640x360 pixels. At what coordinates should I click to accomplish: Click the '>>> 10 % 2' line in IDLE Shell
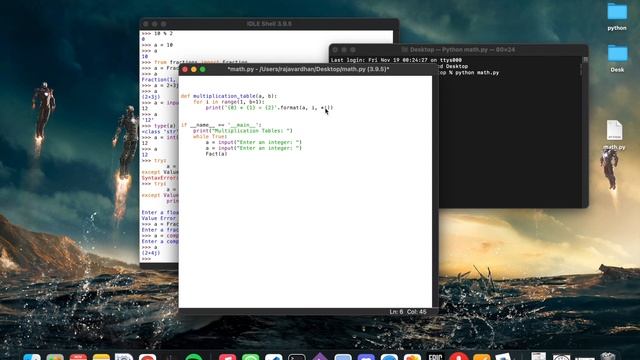click(x=157, y=33)
